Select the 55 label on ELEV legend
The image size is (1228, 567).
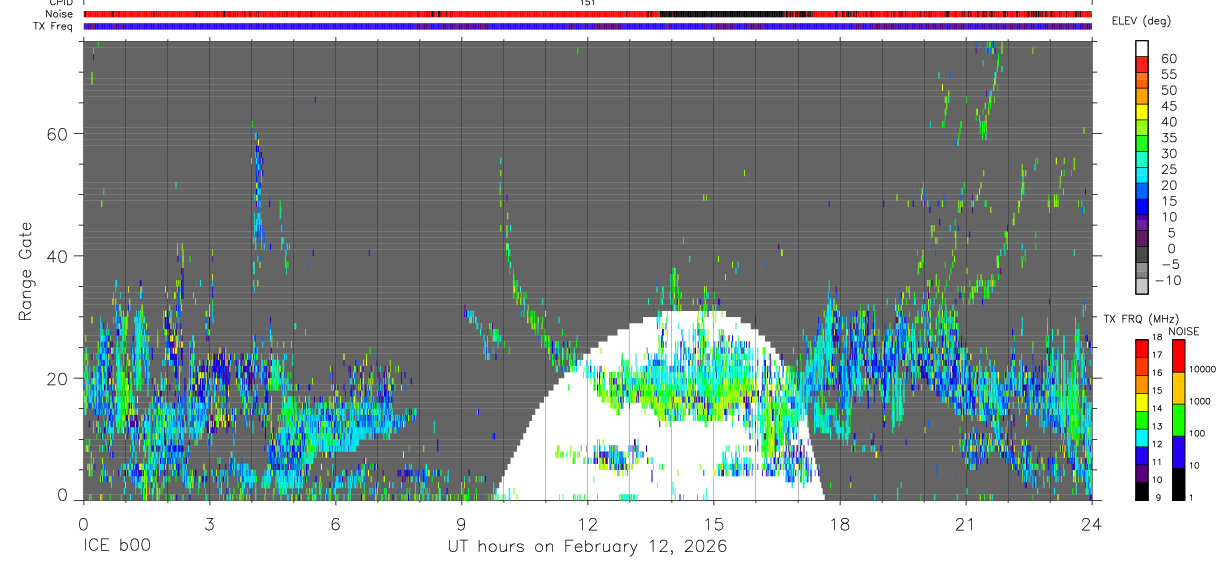[1168, 75]
